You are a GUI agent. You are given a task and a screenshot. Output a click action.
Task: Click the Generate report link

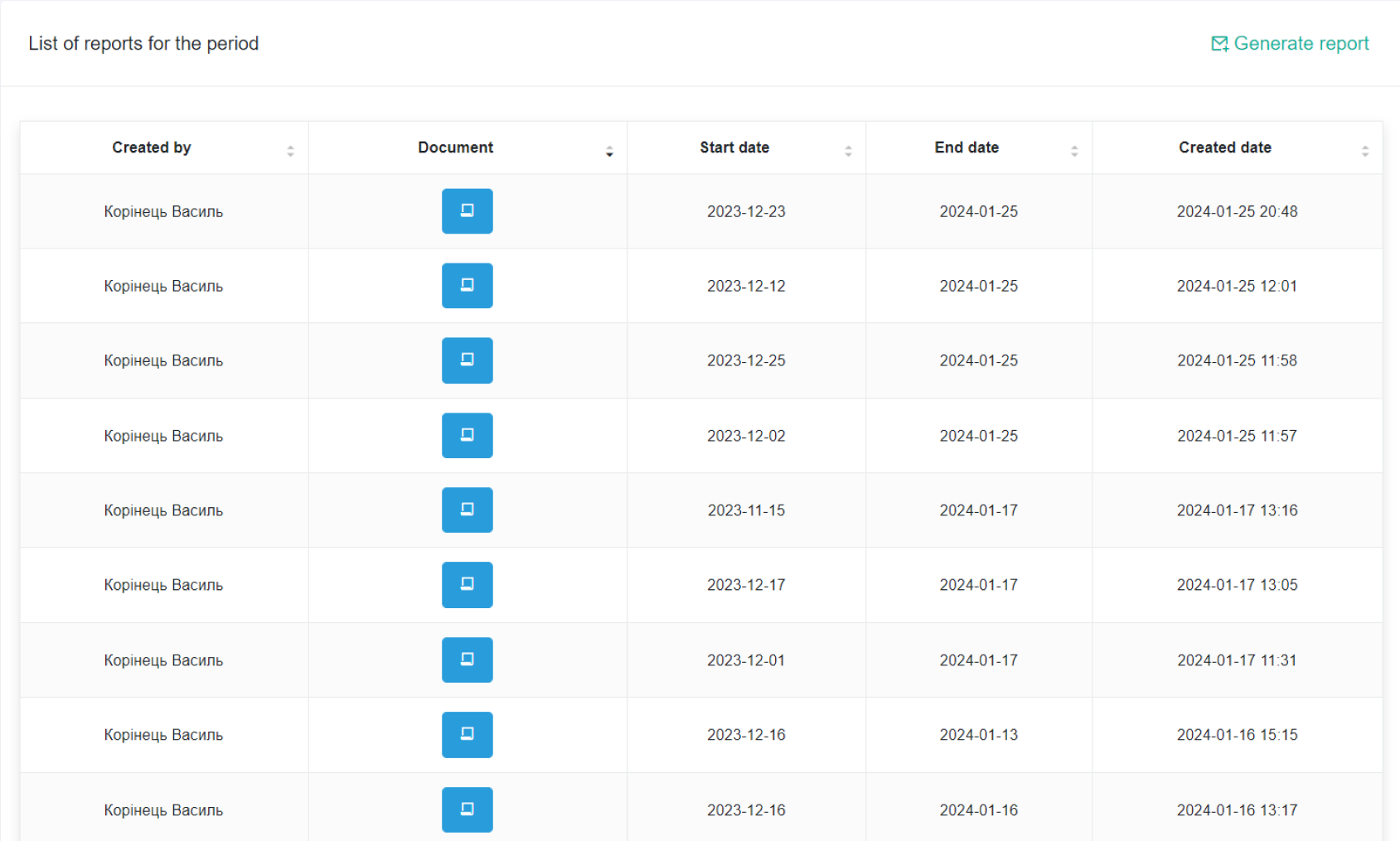(1301, 44)
